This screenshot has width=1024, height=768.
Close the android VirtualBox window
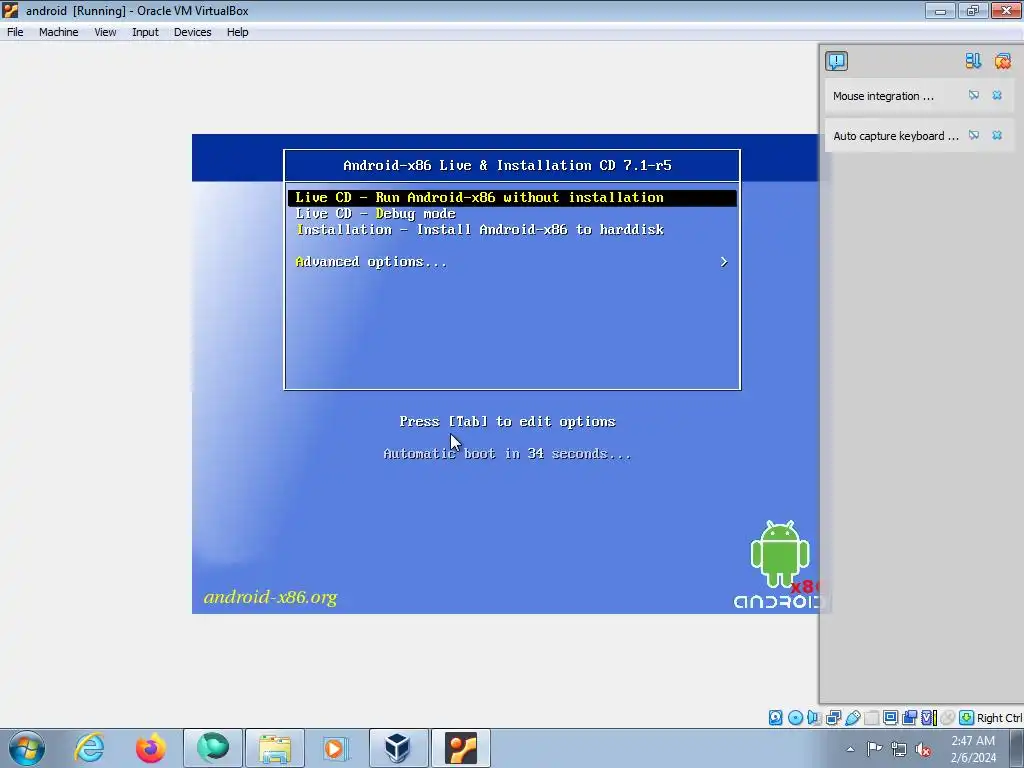click(x=1006, y=10)
